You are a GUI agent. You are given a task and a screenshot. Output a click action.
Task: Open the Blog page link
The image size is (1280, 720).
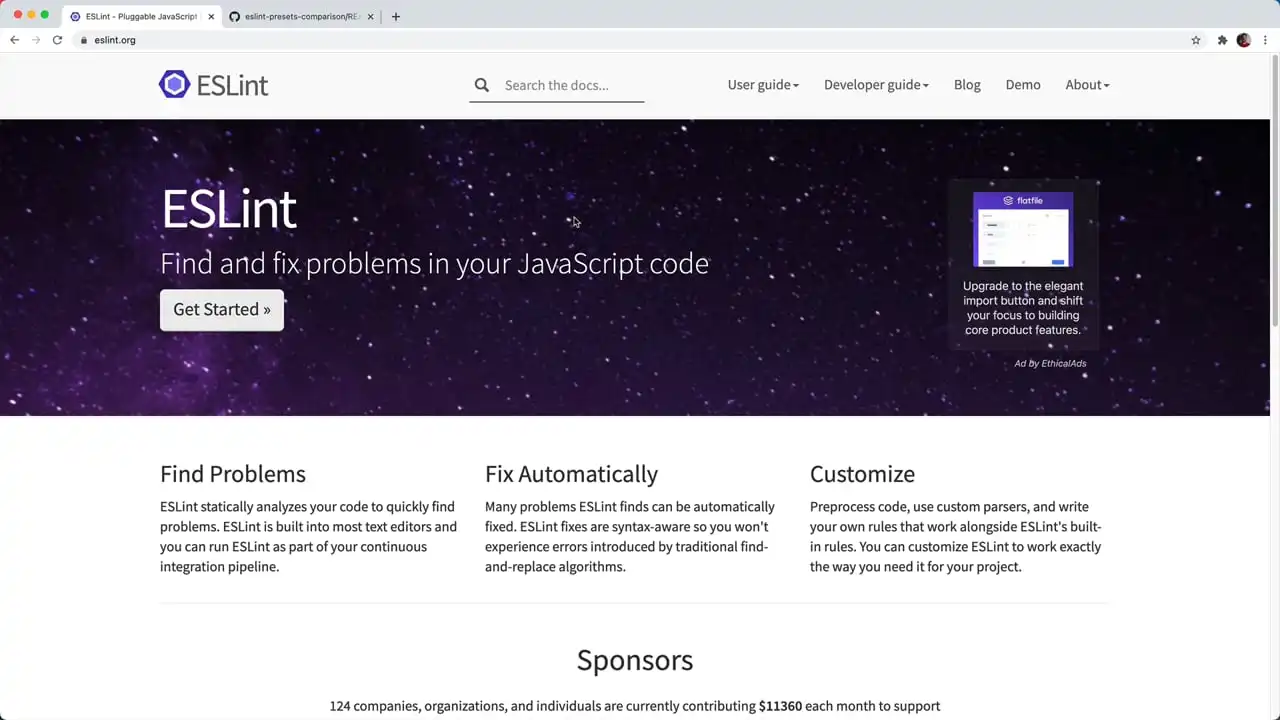967,85
